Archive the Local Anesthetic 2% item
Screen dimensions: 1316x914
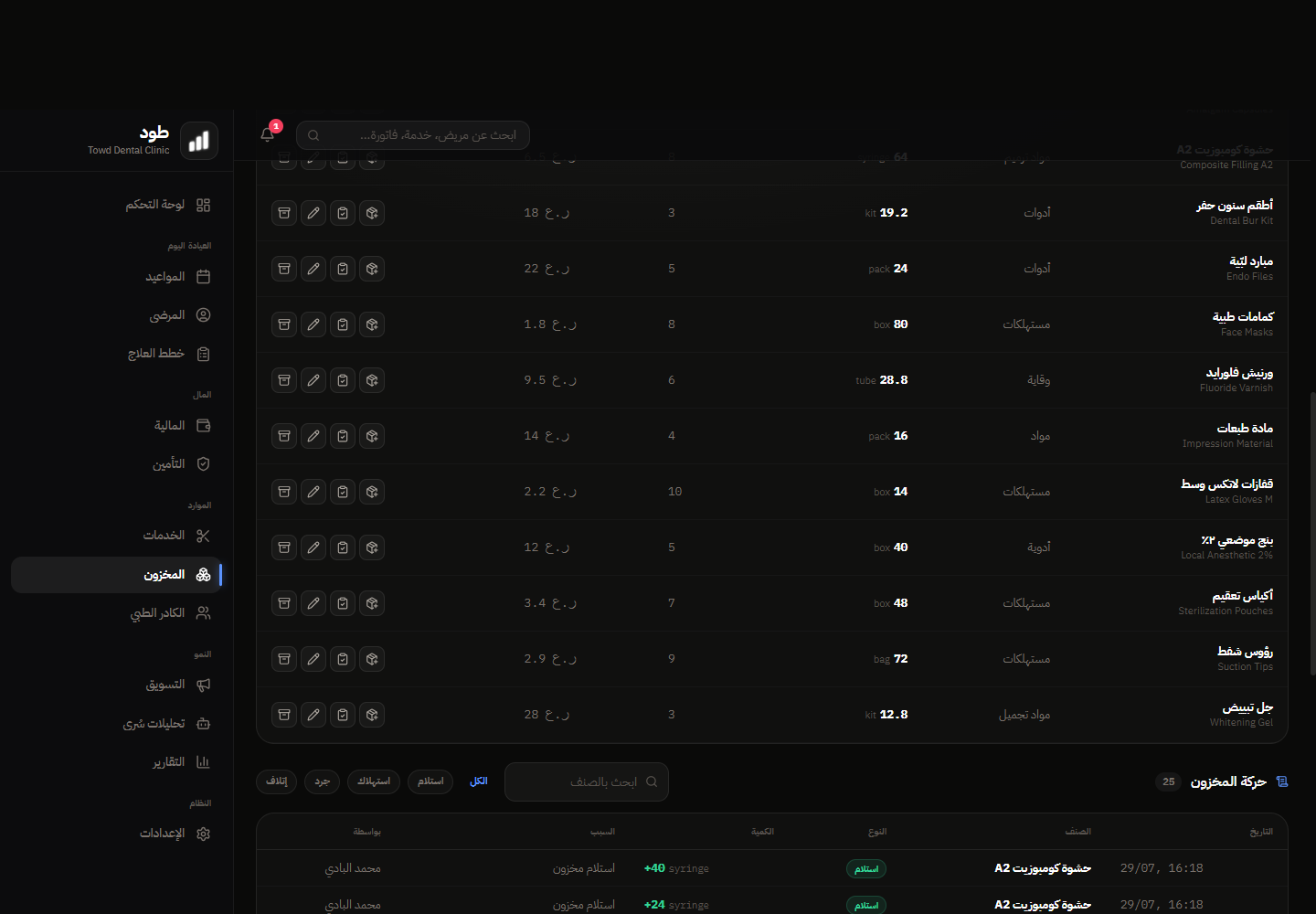284,547
